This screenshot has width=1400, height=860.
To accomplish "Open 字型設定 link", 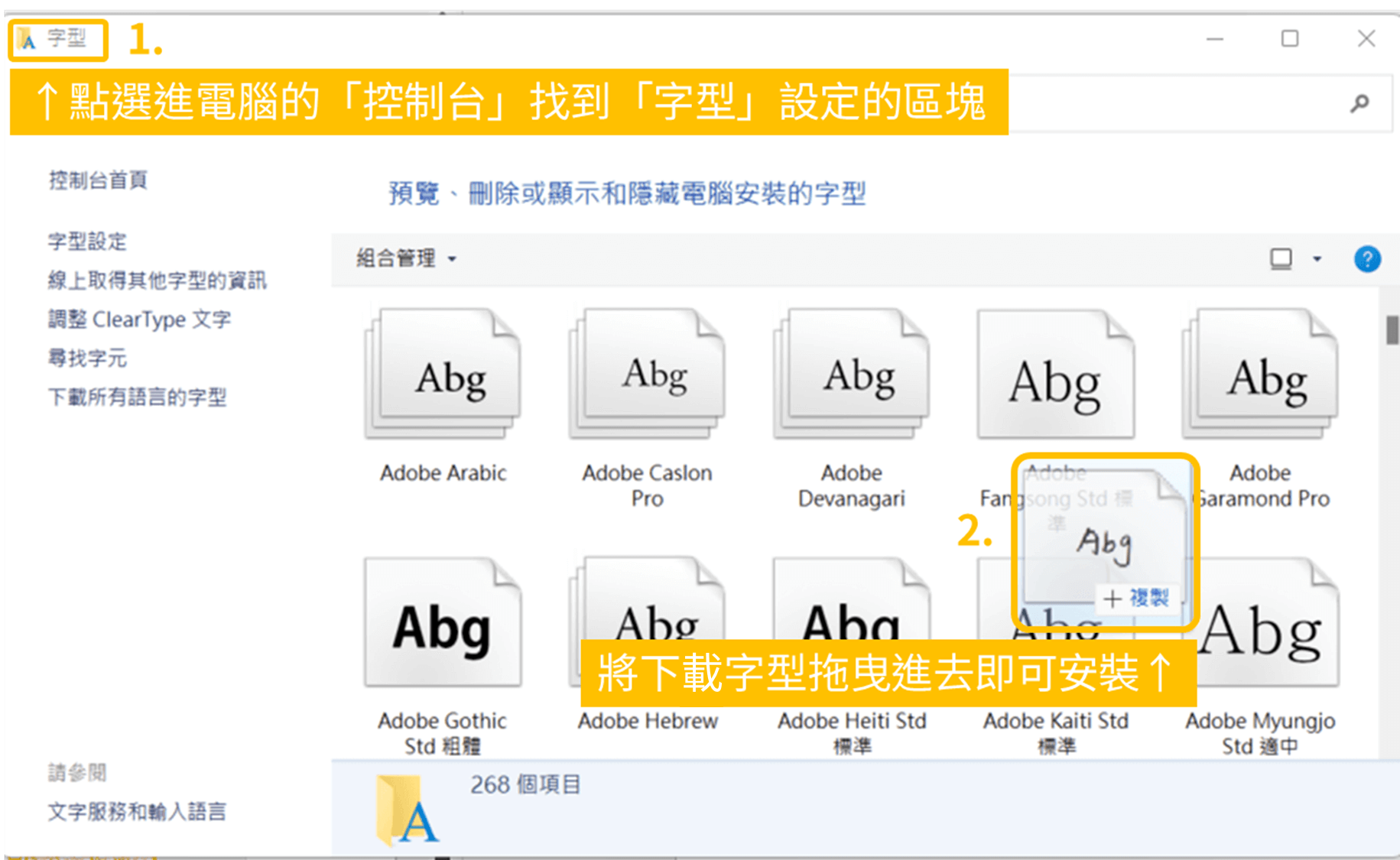I will (88, 242).
